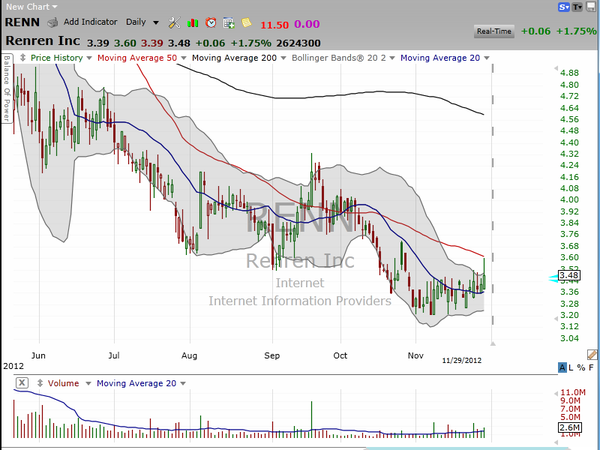Click the time axis end arrow marker
600x450 pixels.
pyautogui.click(x=493, y=344)
